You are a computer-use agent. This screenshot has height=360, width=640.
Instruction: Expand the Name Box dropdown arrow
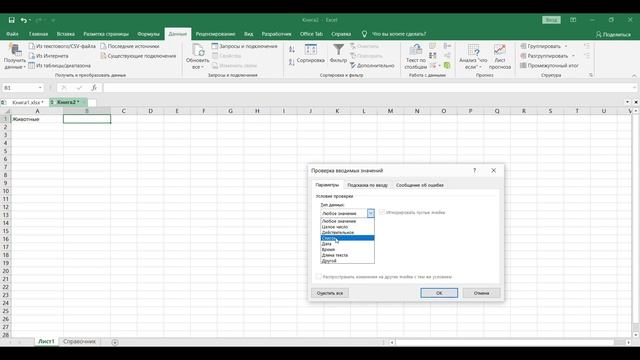[40, 88]
